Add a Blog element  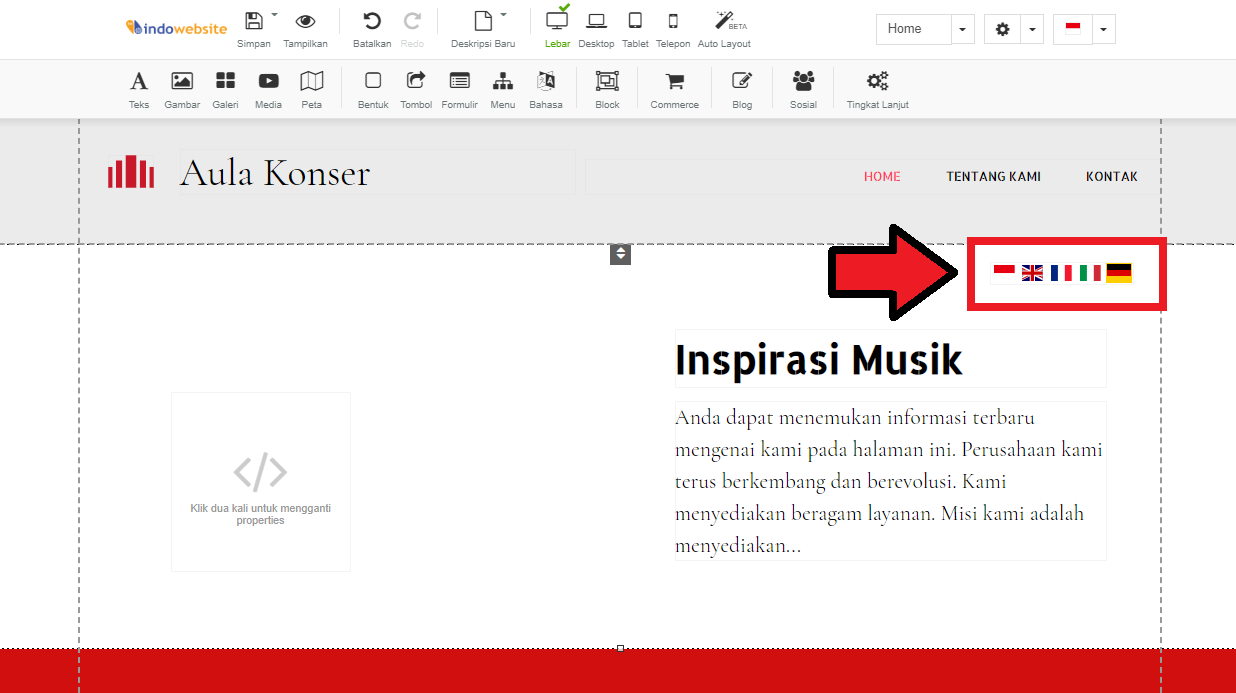(741, 89)
